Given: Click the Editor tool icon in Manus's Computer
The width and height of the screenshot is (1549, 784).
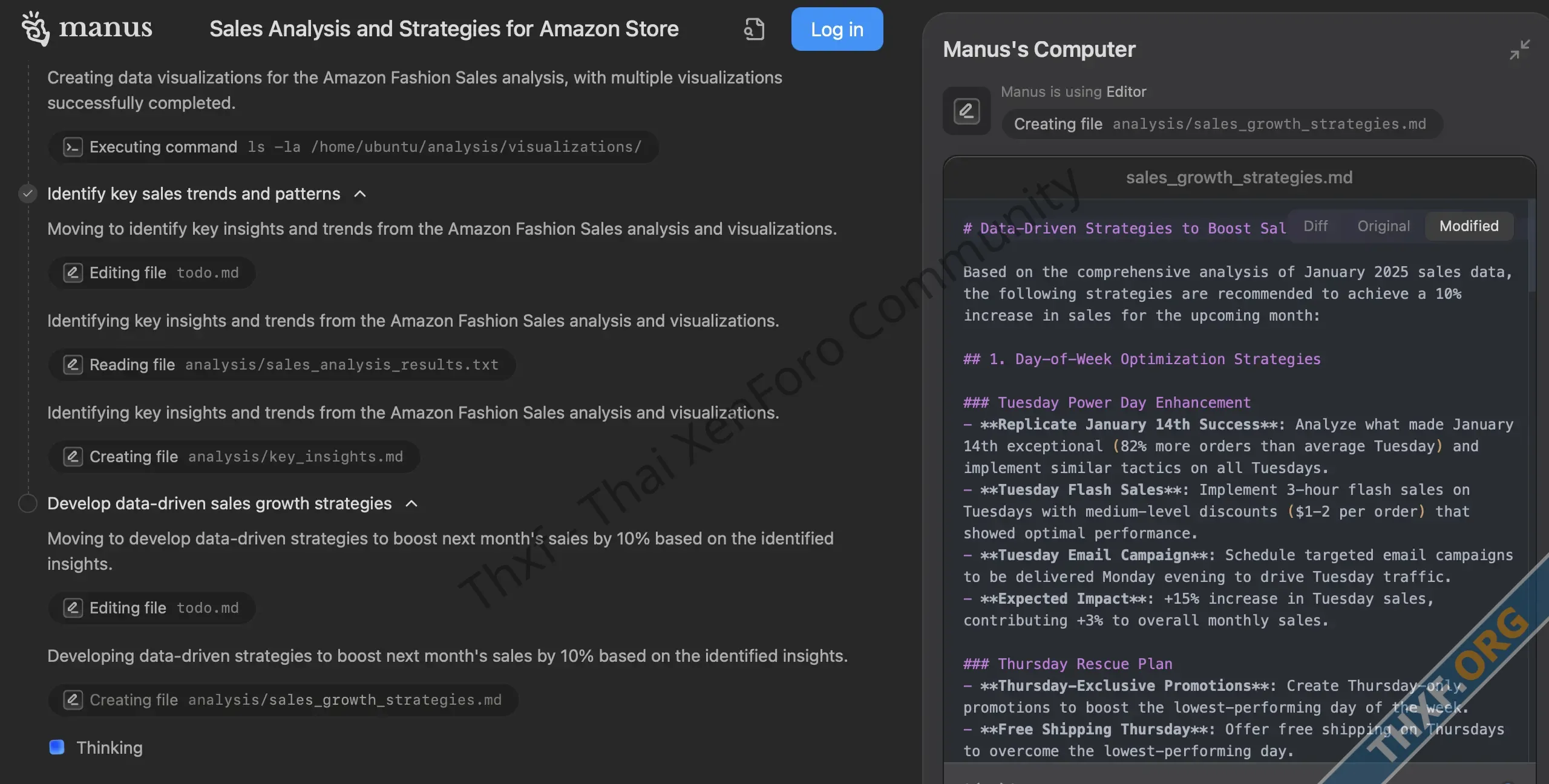Looking at the screenshot, I should tap(966, 111).
